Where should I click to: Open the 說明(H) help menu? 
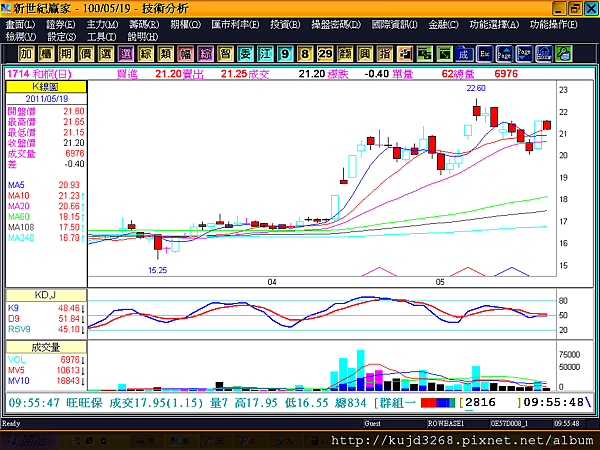pyautogui.click(x=143, y=37)
